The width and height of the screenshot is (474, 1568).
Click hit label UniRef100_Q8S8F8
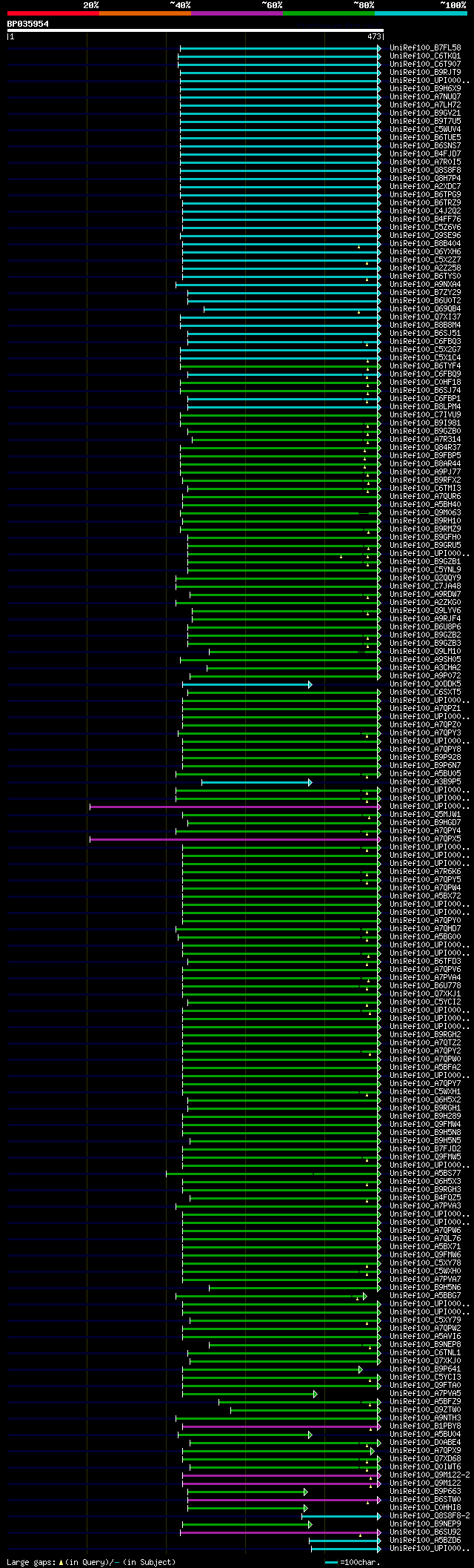tap(425, 170)
